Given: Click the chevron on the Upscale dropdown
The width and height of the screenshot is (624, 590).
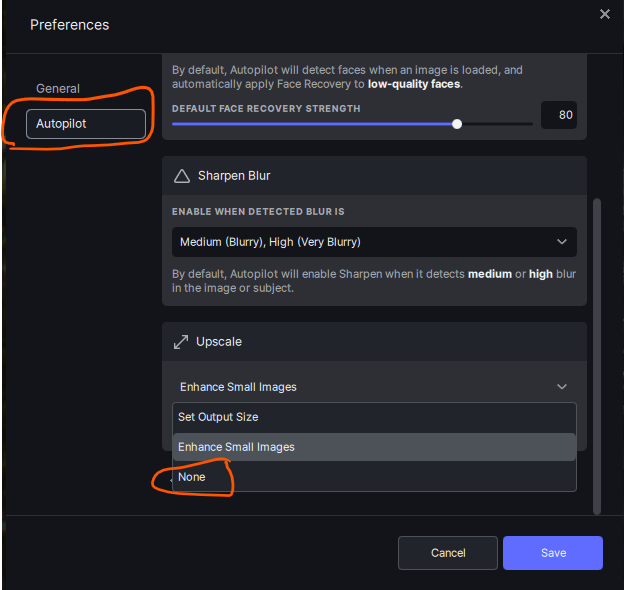Looking at the screenshot, I should (x=561, y=387).
